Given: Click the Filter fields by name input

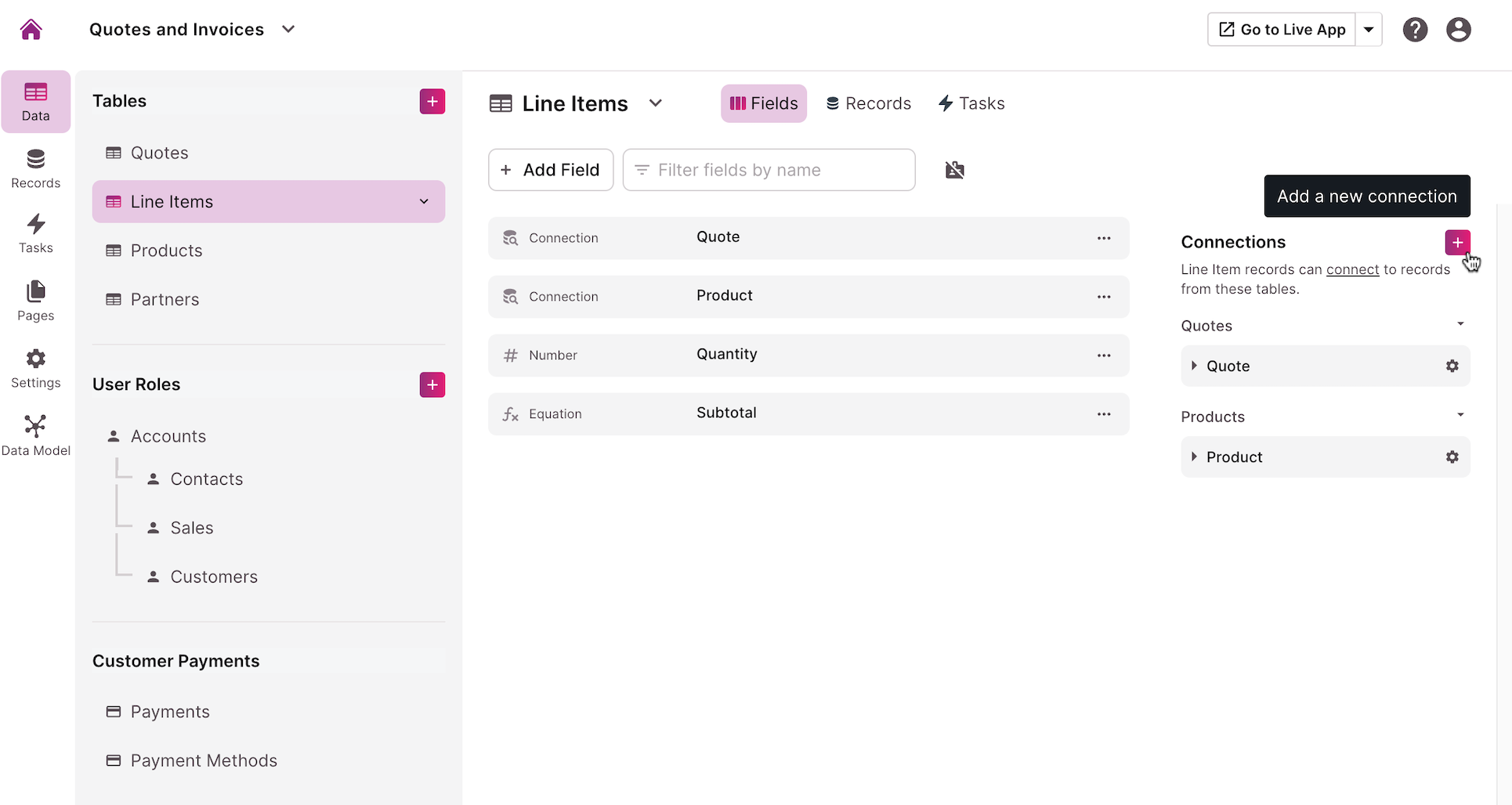Looking at the screenshot, I should pos(769,169).
